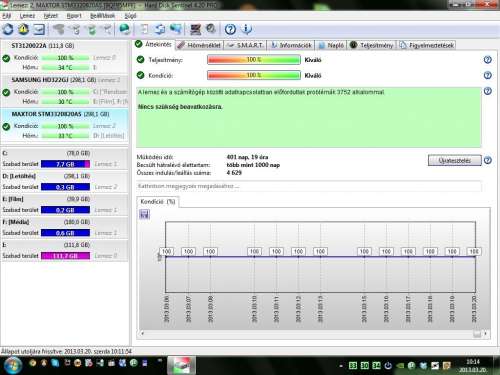
Task: Open the Windows Start orb
Action: coord(12,365)
